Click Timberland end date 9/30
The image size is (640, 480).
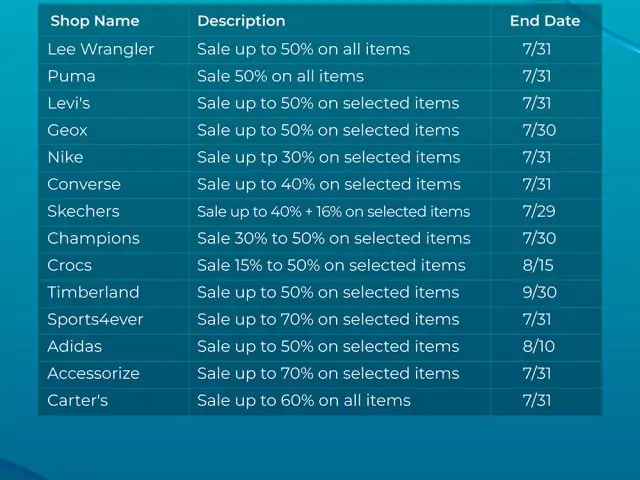coord(540,292)
